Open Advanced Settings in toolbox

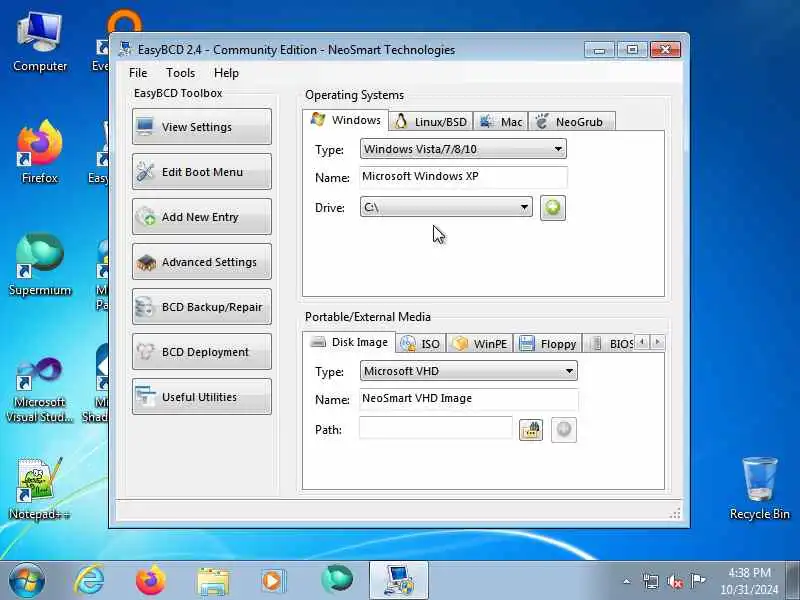[x=202, y=262]
